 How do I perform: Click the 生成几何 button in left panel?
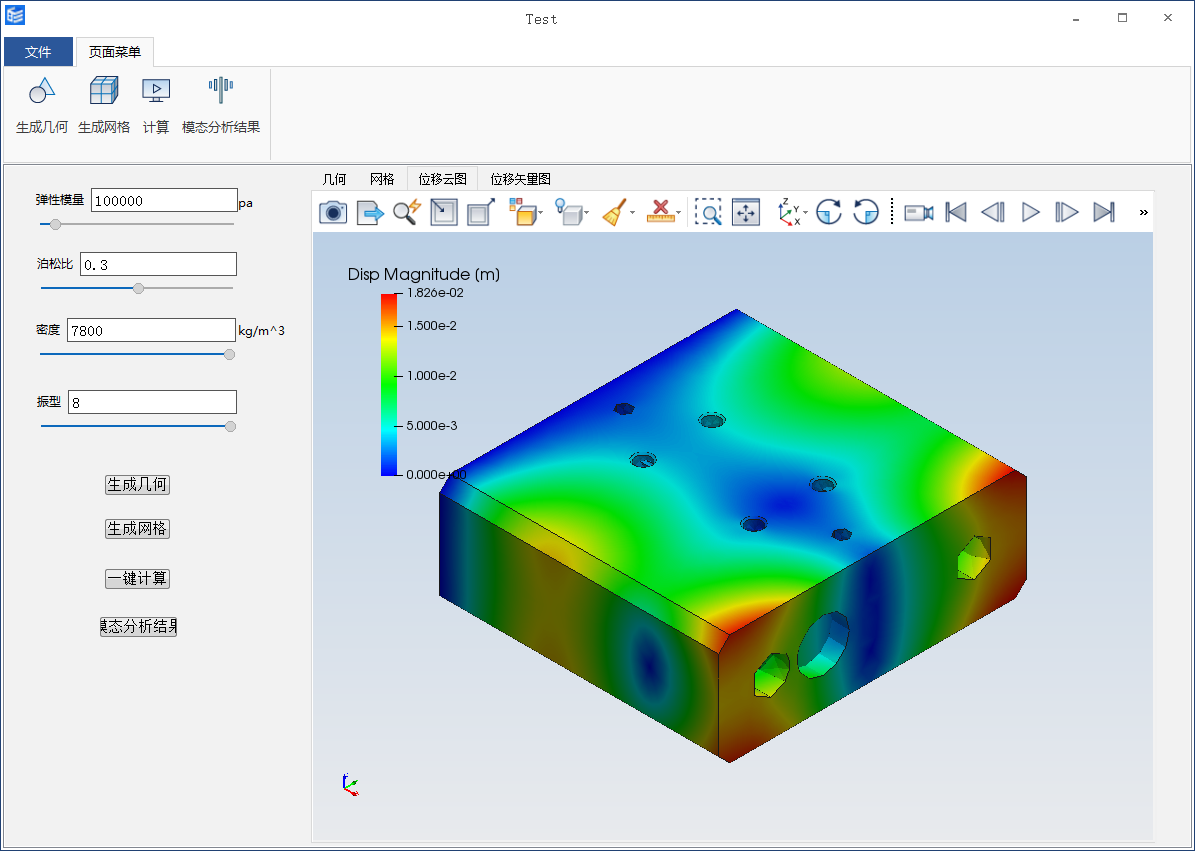pyautogui.click(x=137, y=485)
